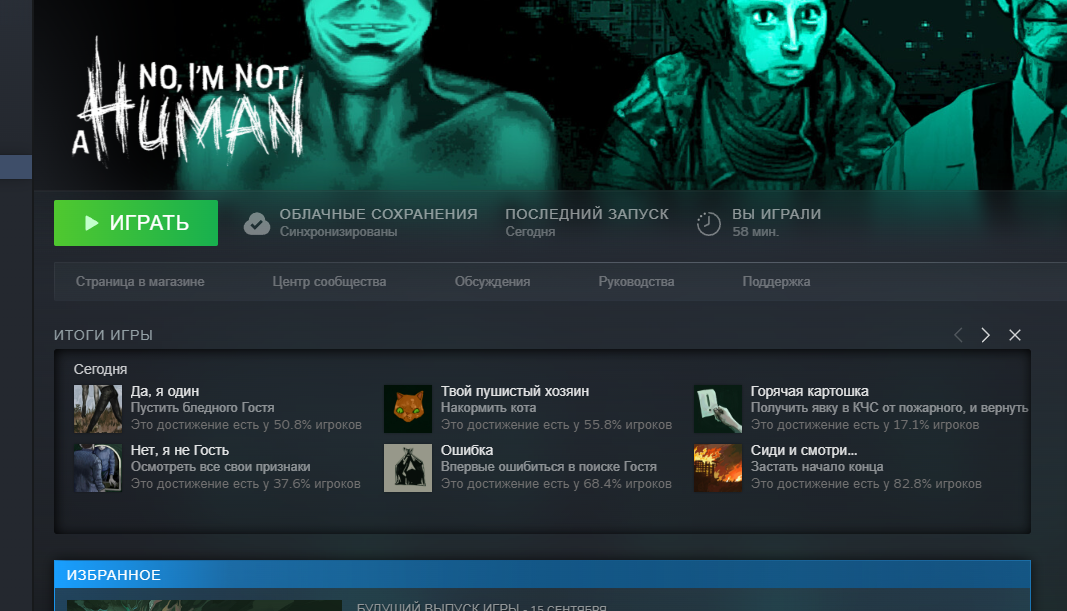1067x611 pixels.
Task: Click the 'Сиди и смотри...' title
Action: [804, 450]
